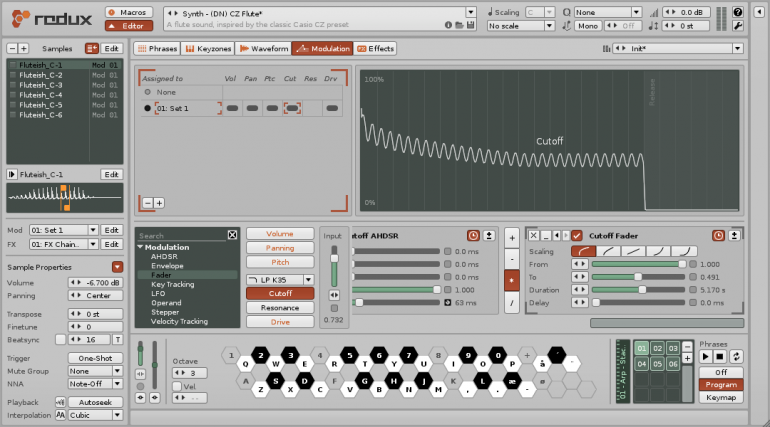Toggle the Vel checkbox under Octave
Viewport: 770px width, 427px height.
(x=178, y=385)
